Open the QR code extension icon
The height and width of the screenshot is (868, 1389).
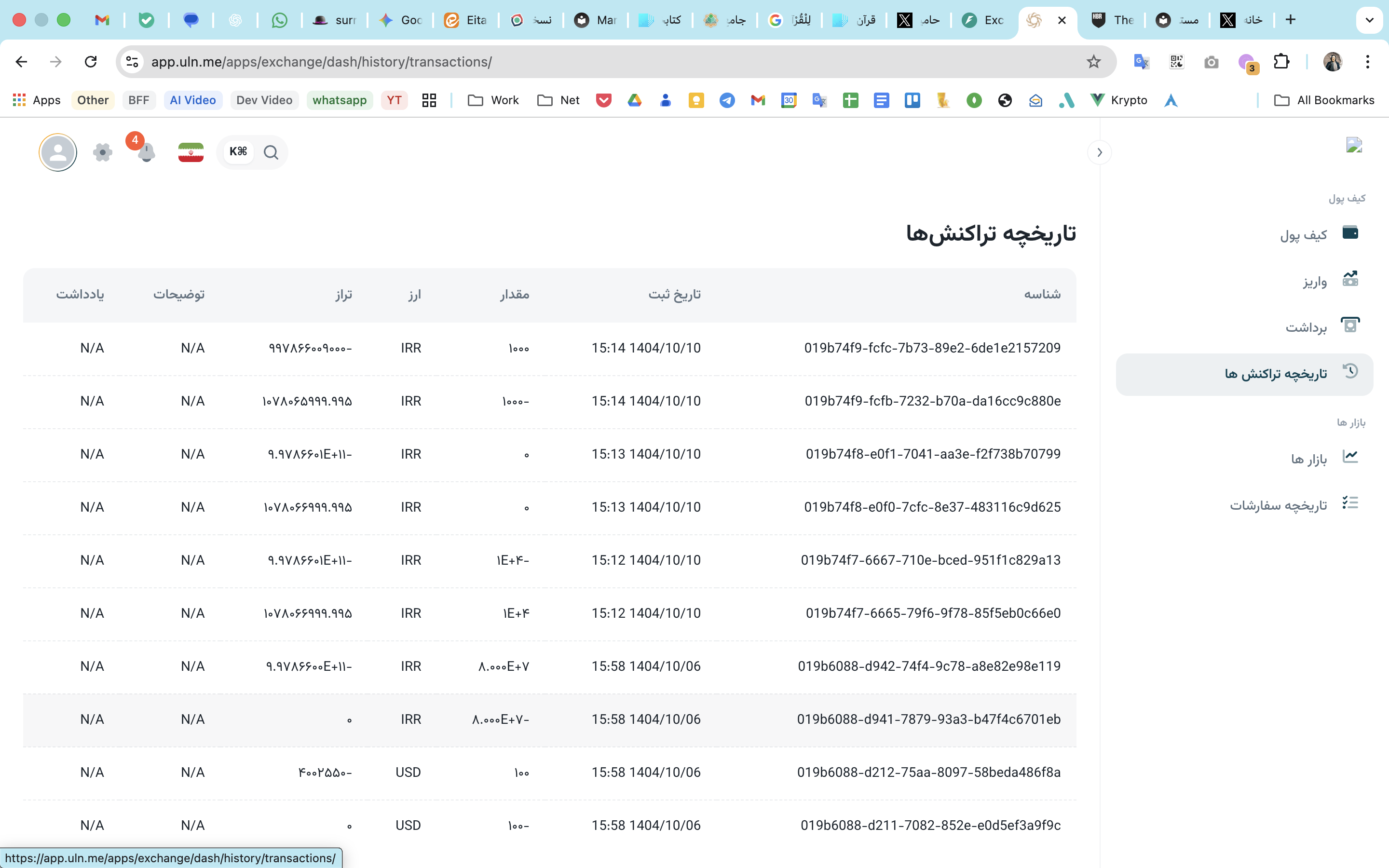pos(1177,61)
